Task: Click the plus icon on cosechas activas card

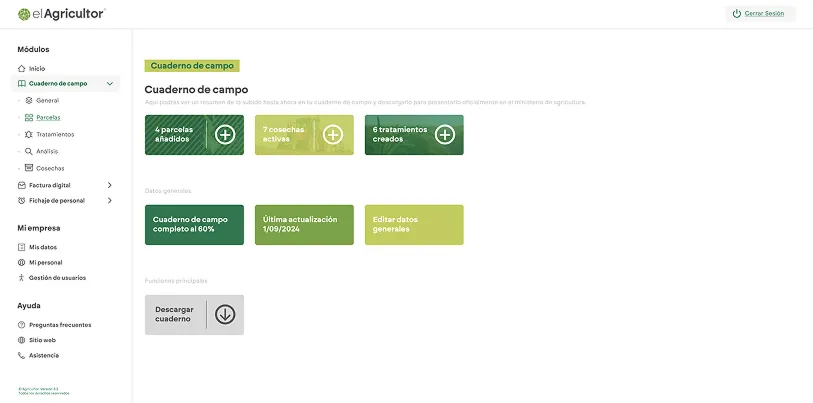Action: [333, 134]
